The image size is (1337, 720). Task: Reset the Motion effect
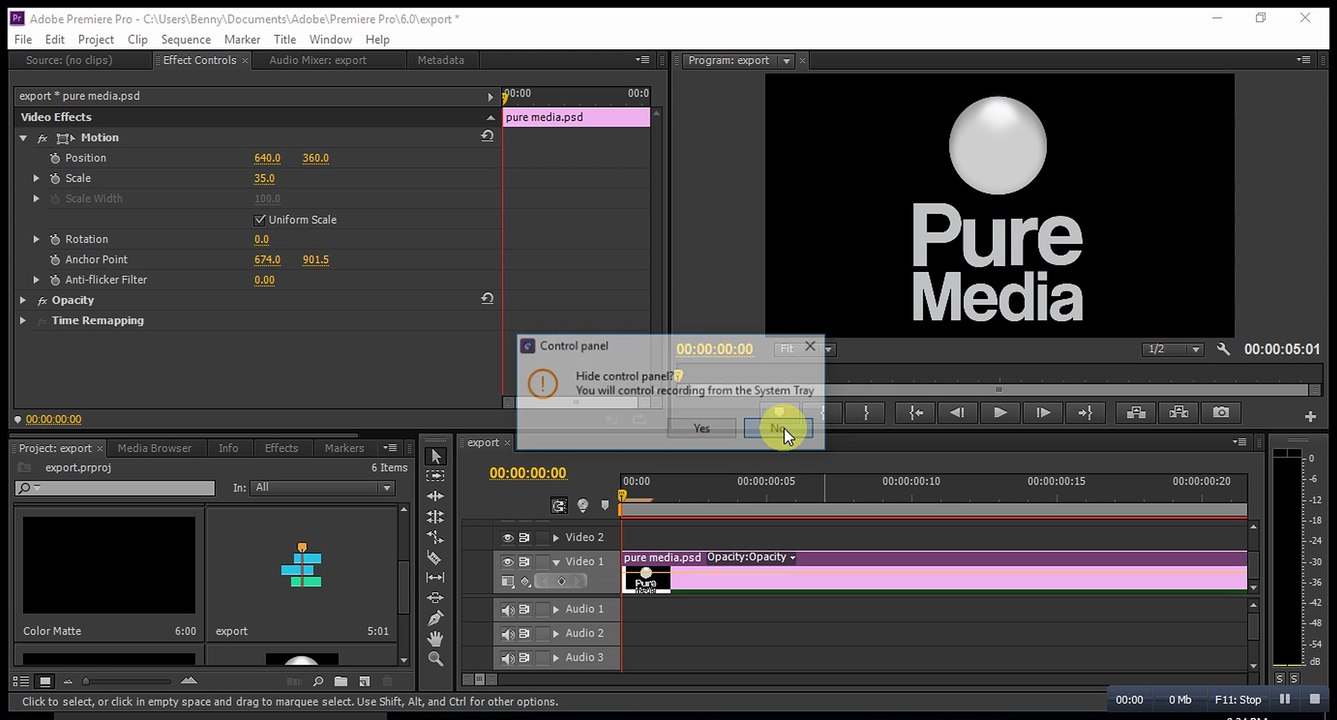coord(487,137)
